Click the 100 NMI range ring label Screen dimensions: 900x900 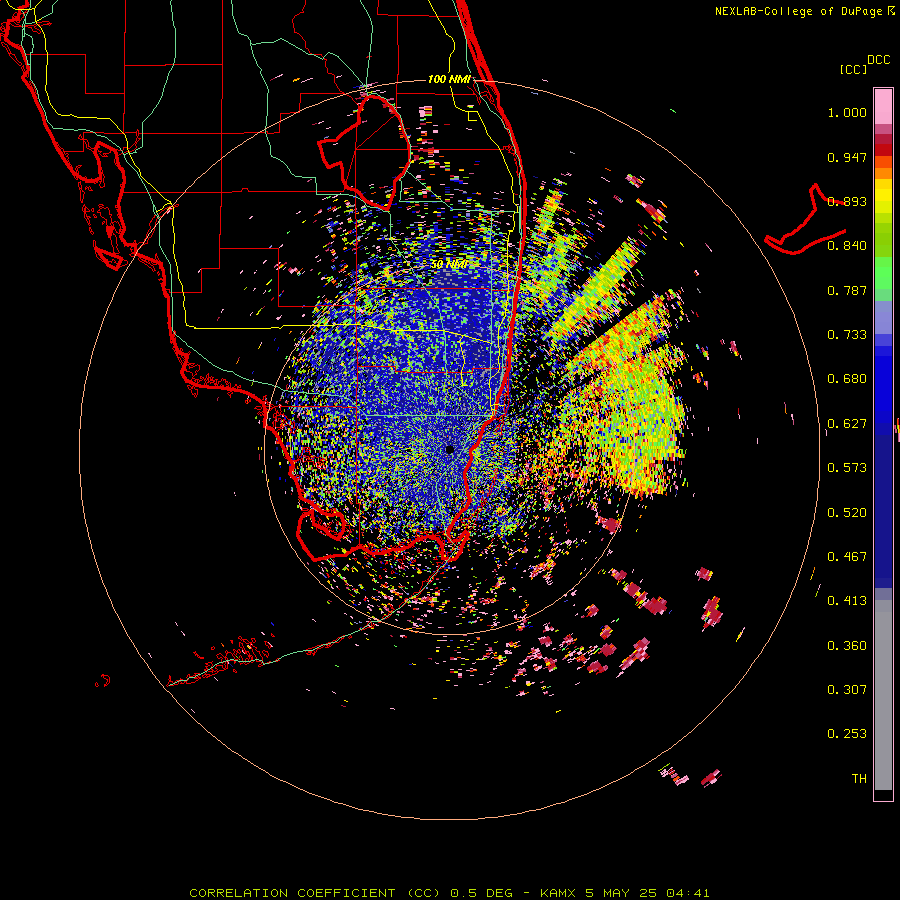coord(449,79)
